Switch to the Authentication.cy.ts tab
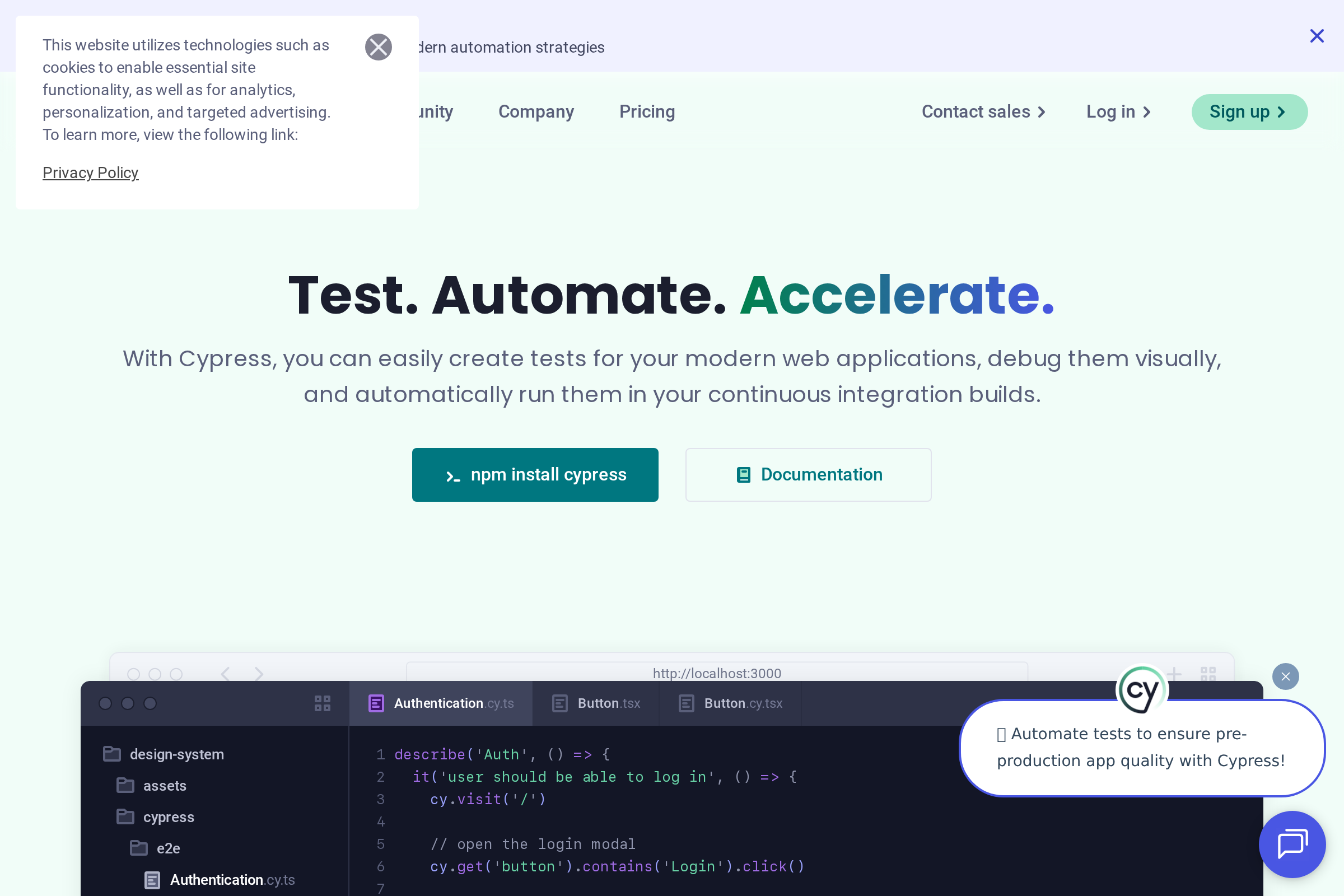 (441, 703)
